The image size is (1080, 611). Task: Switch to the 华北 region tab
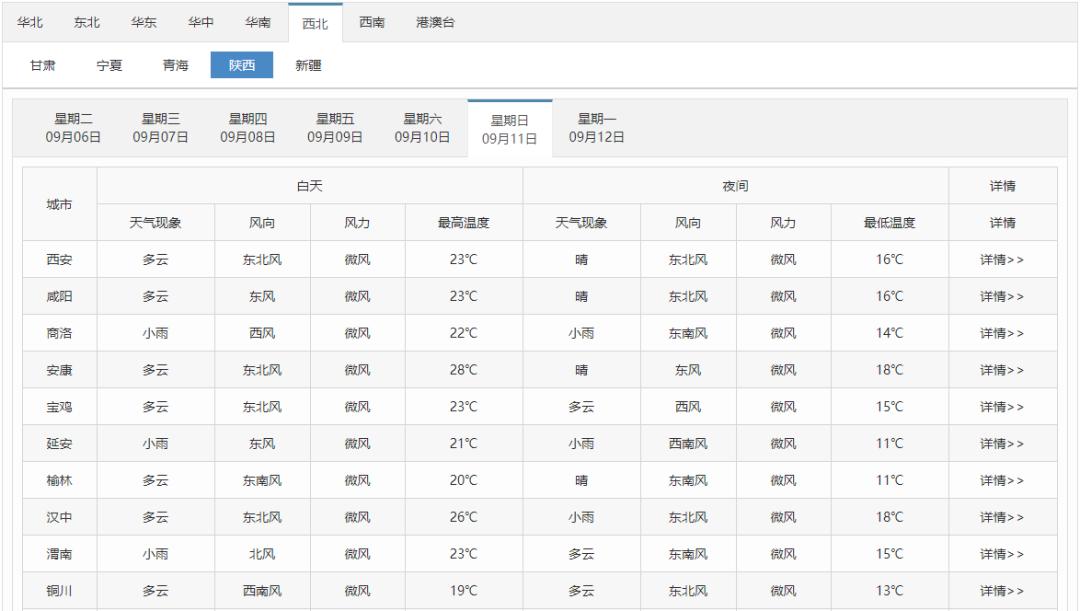click(30, 23)
